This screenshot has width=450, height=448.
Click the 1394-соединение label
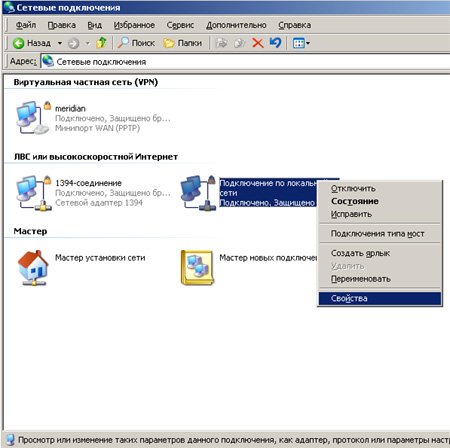88,183
